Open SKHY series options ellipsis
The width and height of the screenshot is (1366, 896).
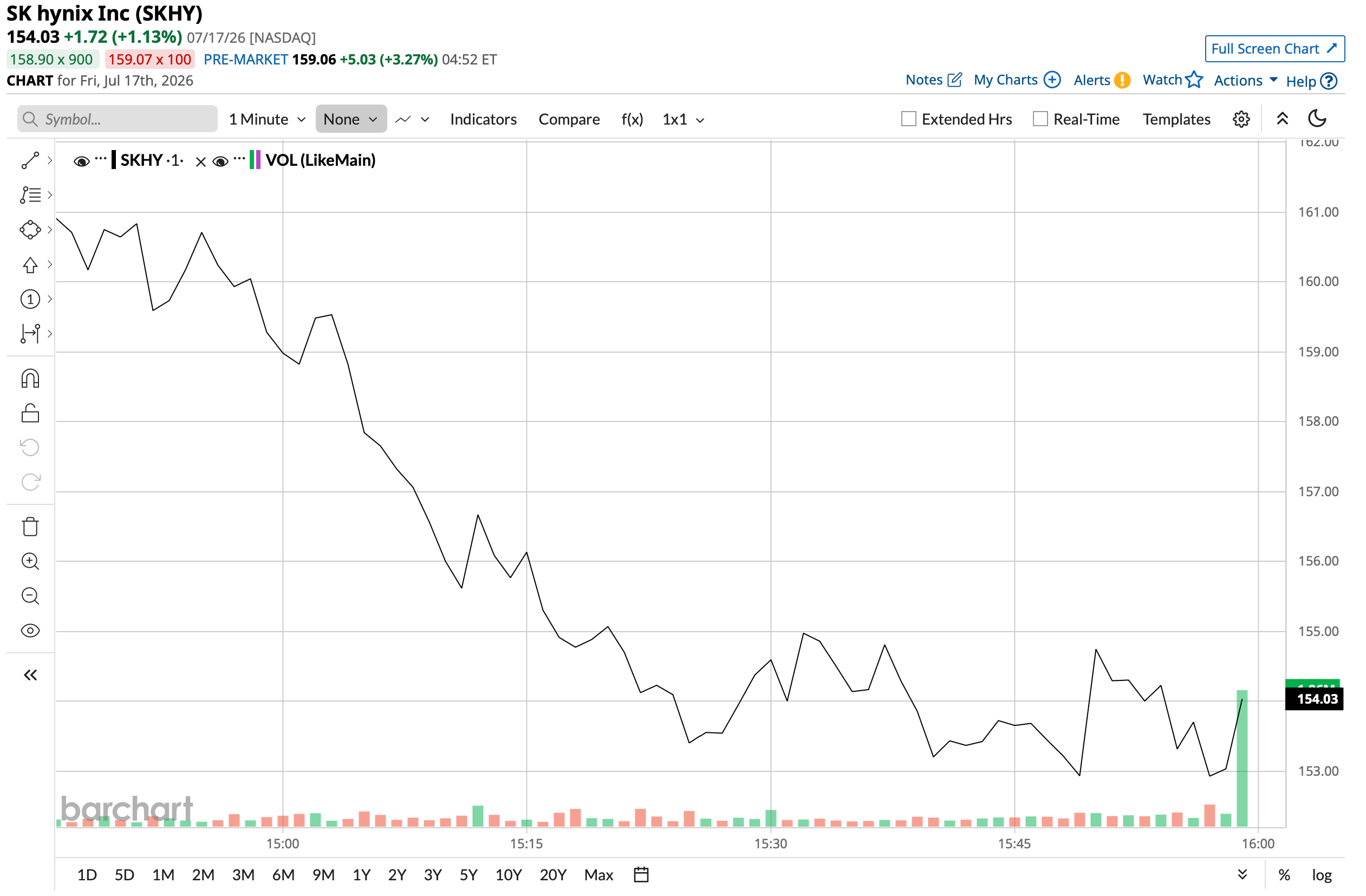point(101,159)
